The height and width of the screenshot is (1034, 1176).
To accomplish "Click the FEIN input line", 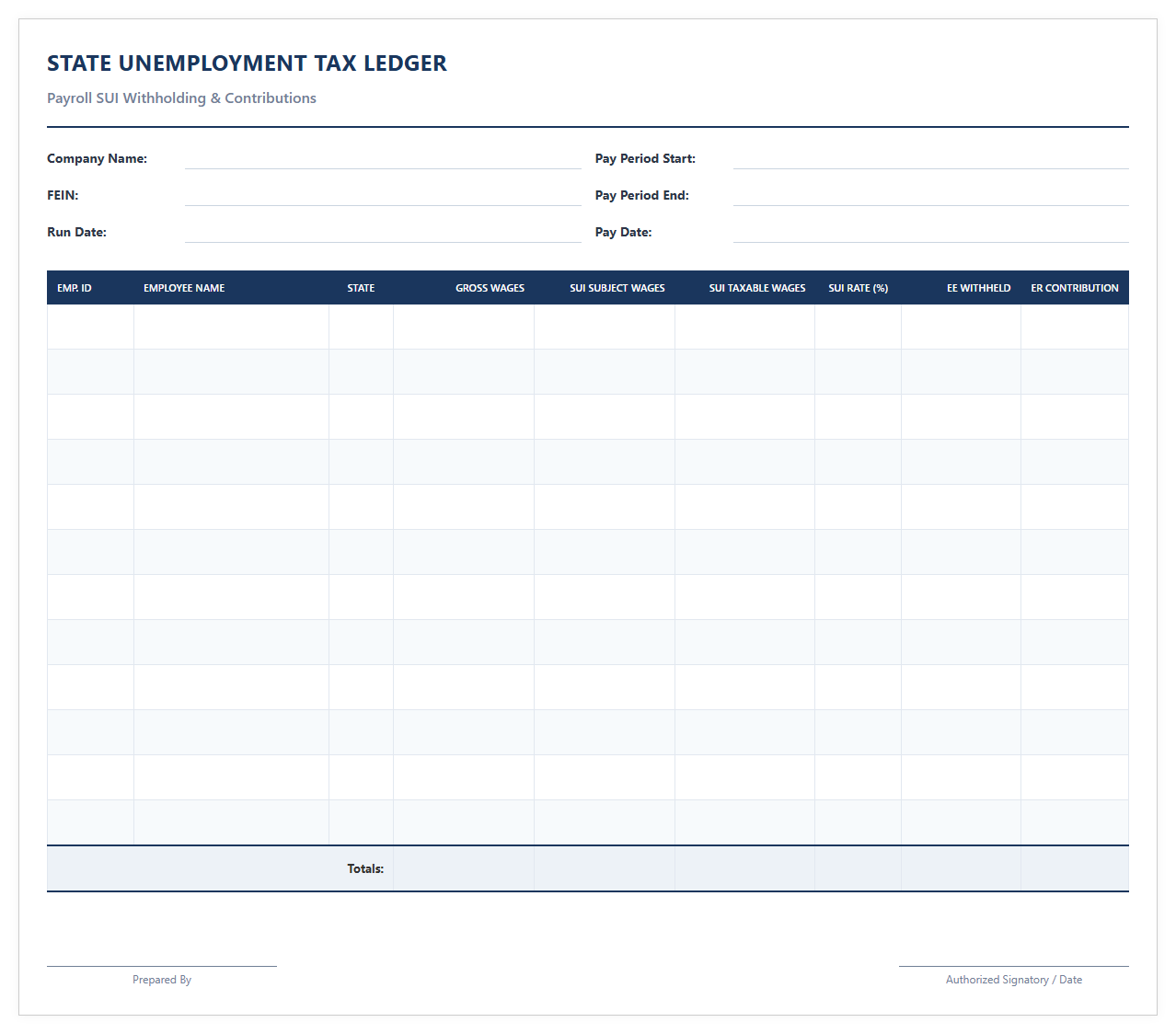I will (x=383, y=195).
